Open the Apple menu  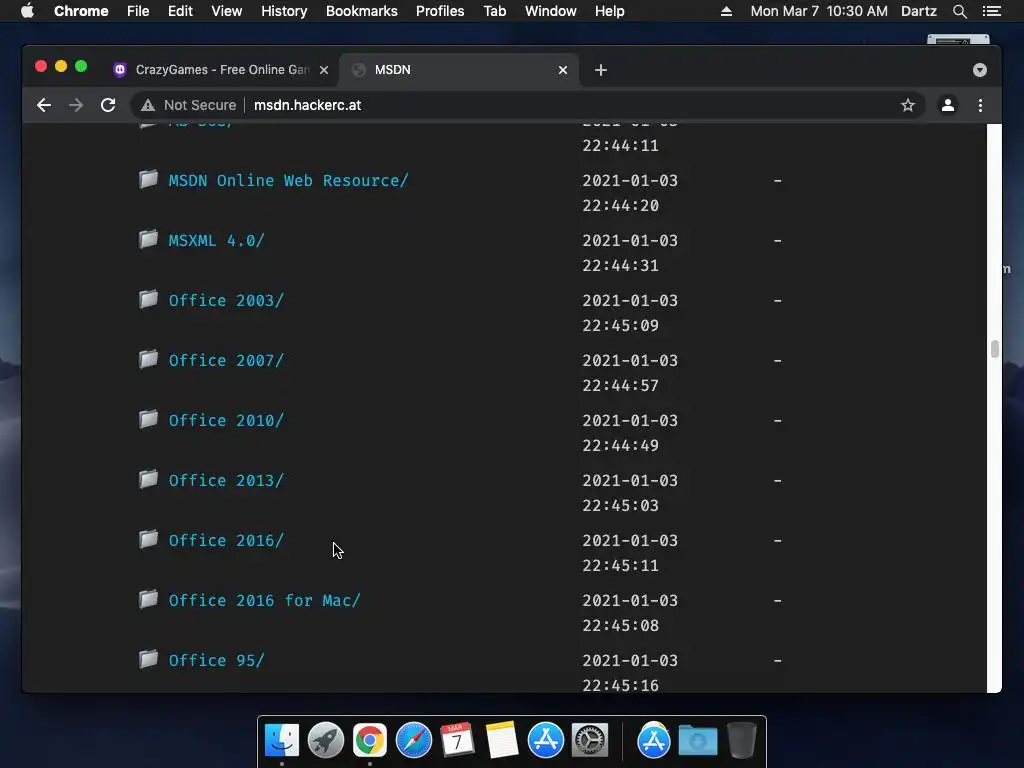[x=27, y=11]
